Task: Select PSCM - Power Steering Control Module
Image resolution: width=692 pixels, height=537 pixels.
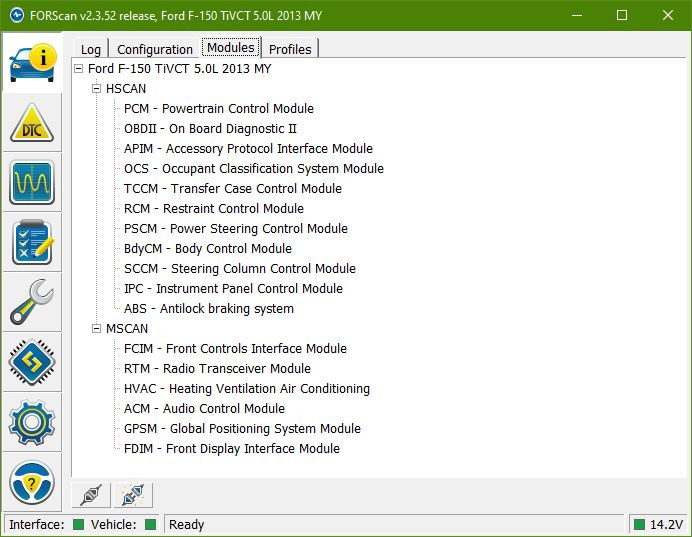Action: pyautogui.click(x=236, y=229)
